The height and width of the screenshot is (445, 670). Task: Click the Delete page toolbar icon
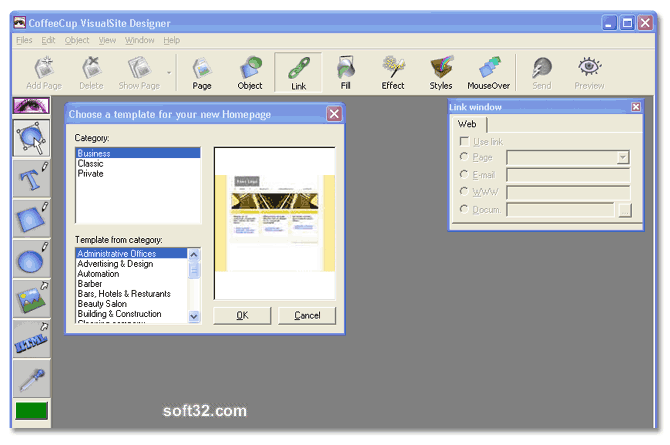point(91,73)
